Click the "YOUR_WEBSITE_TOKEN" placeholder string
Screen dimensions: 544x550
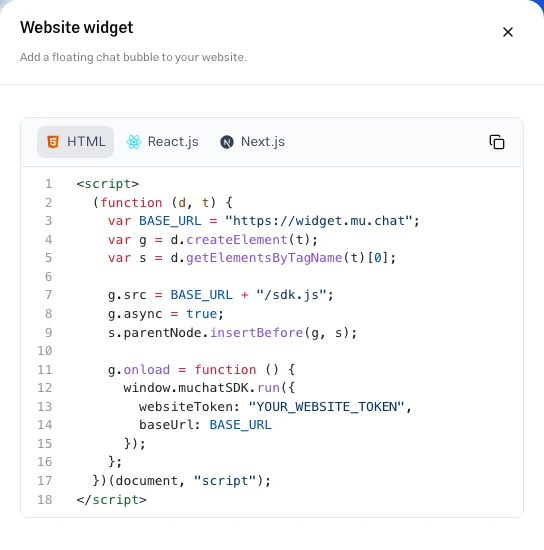pyautogui.click(x=326, y=407)
